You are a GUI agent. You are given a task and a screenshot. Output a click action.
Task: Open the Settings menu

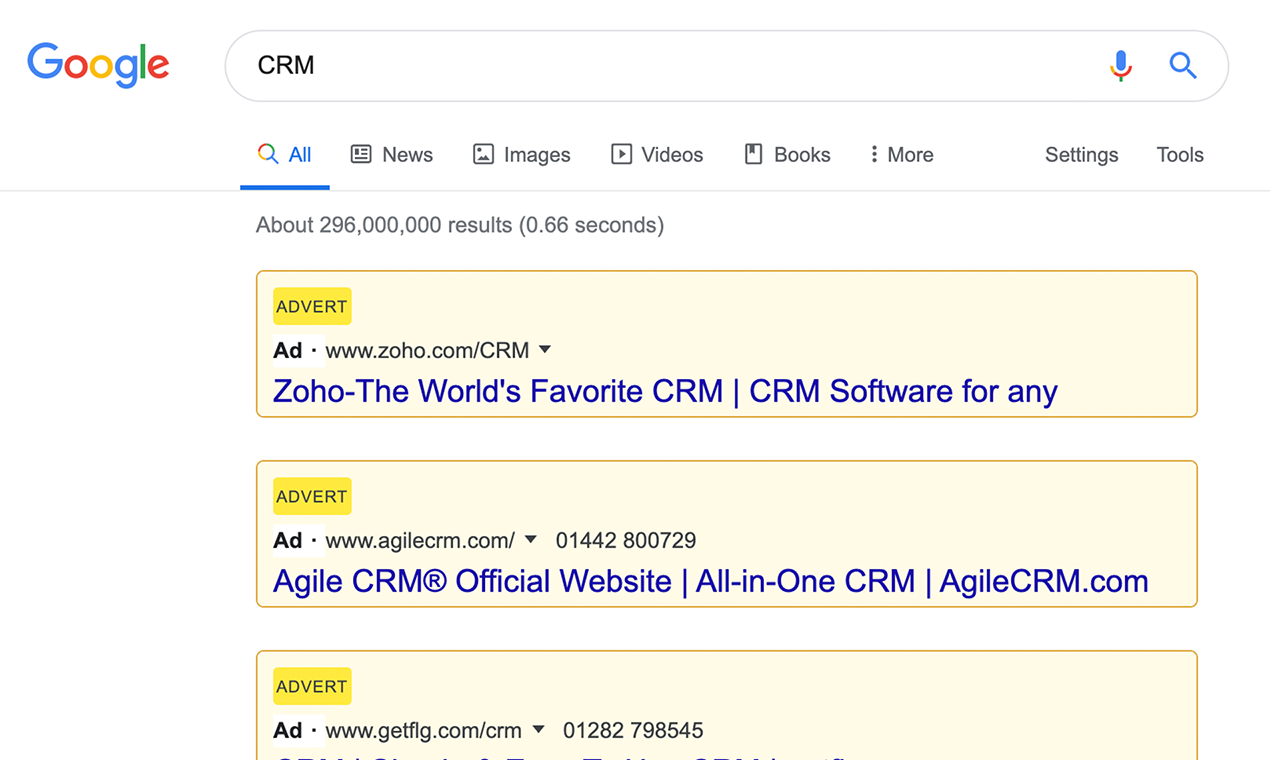point(1081,155)
